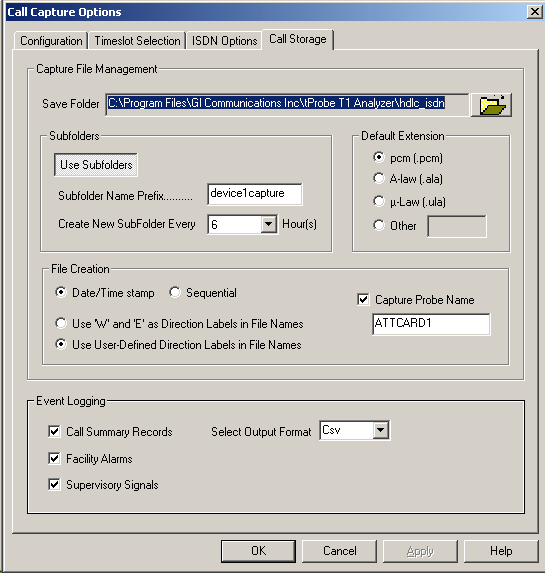
Task: Select µ-Law (.ula) extension option
Action: pyautogui.click(x=379, y=201)
